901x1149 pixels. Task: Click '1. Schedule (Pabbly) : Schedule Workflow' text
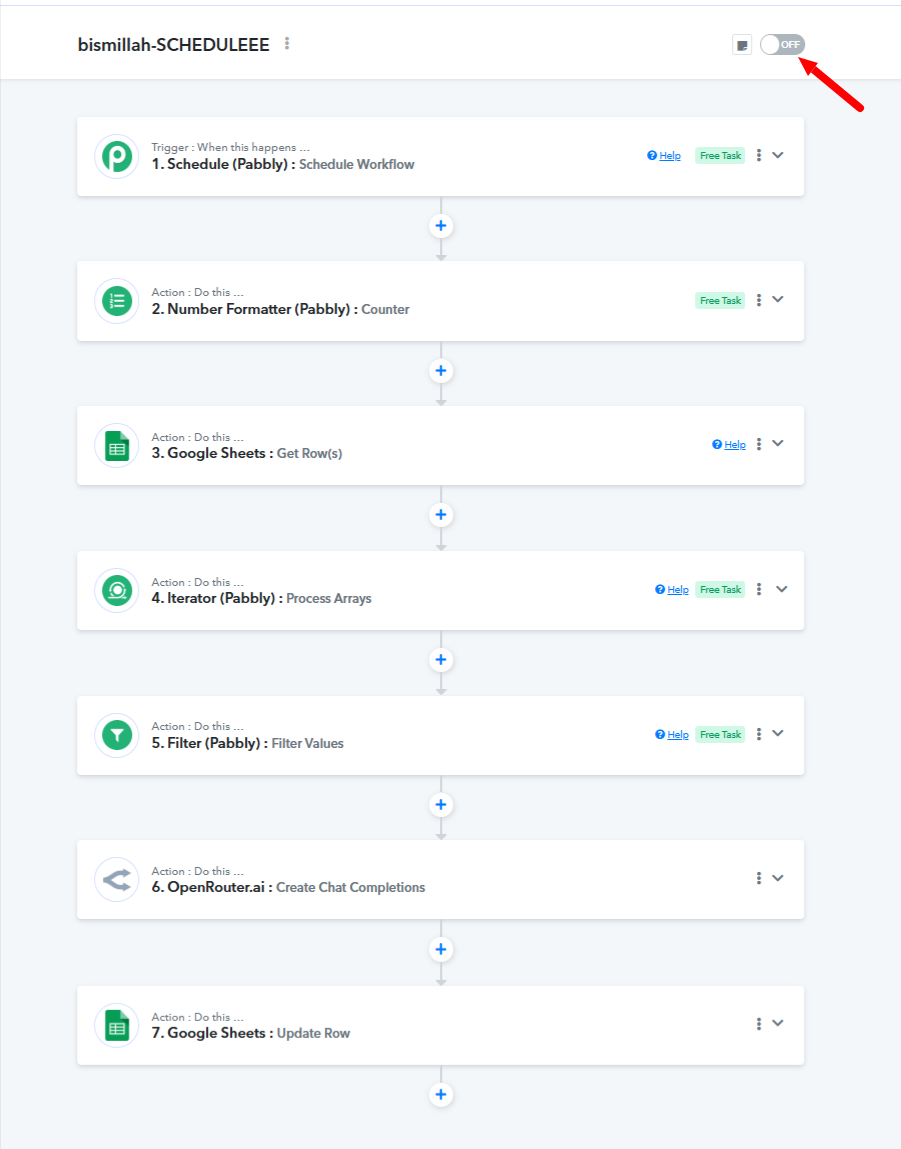[283, 165]
